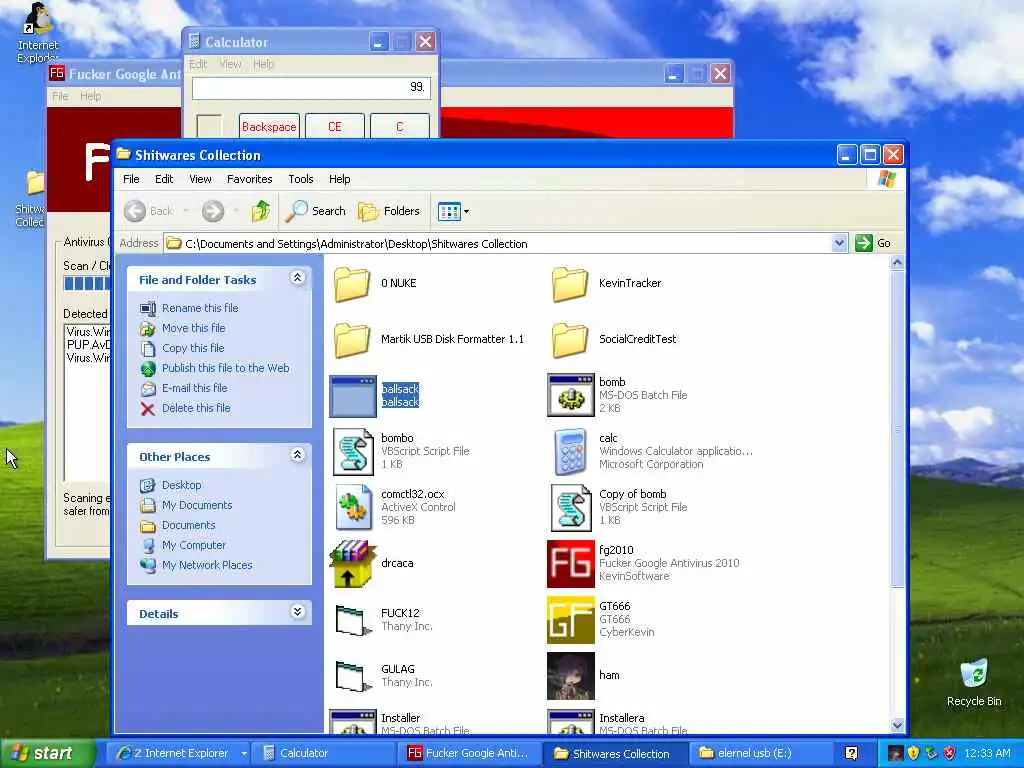Collapse the Other Places panel
This screenshot has height=768, width=1024.
point(297,455)
